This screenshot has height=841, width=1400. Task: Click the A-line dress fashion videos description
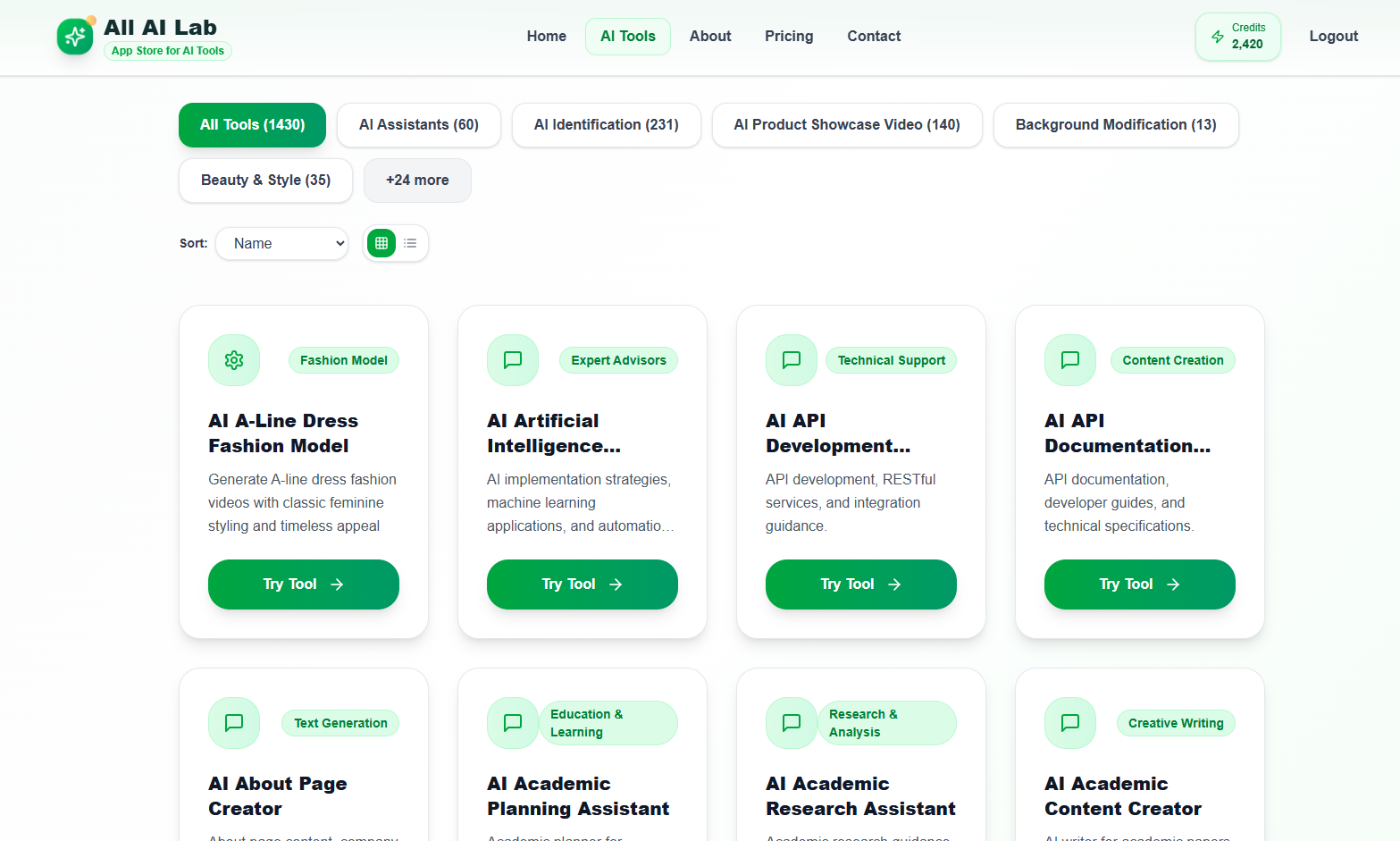(302, 503)
